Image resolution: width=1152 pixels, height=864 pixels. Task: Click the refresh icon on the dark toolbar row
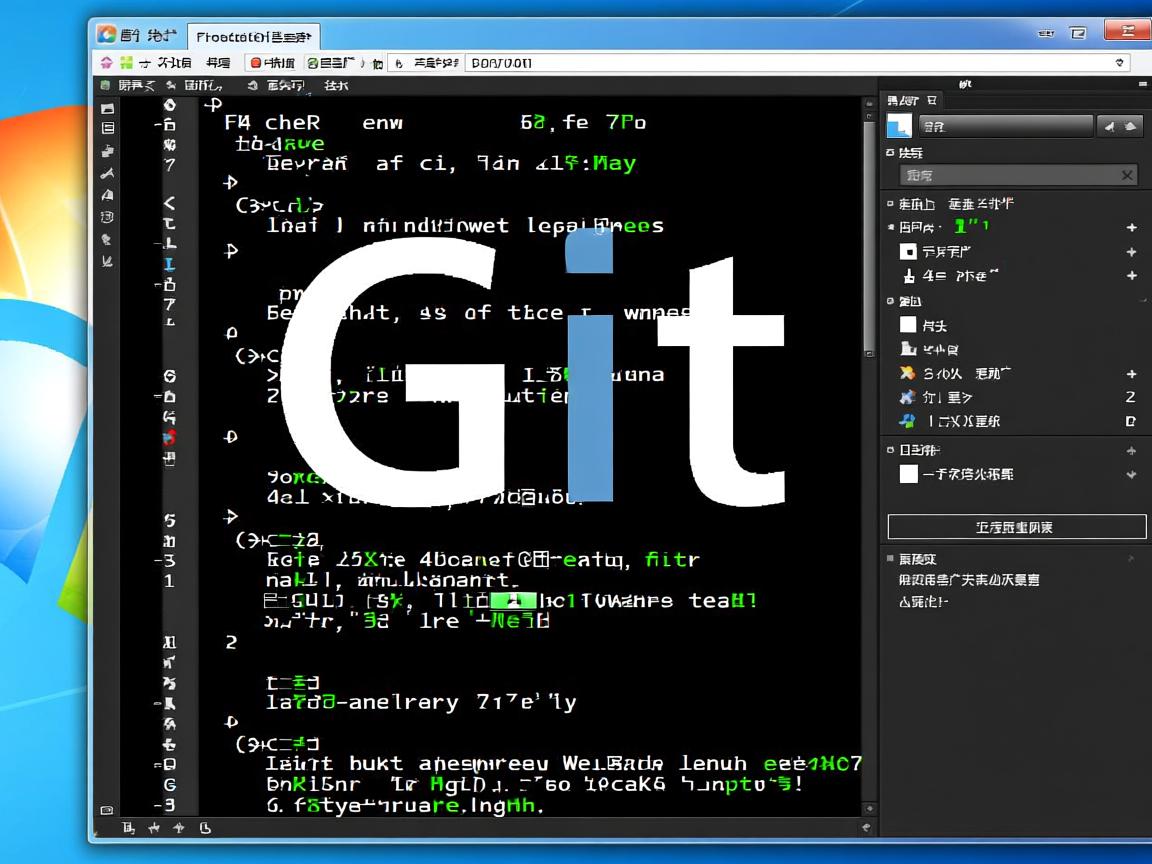[x=253, y=85]
